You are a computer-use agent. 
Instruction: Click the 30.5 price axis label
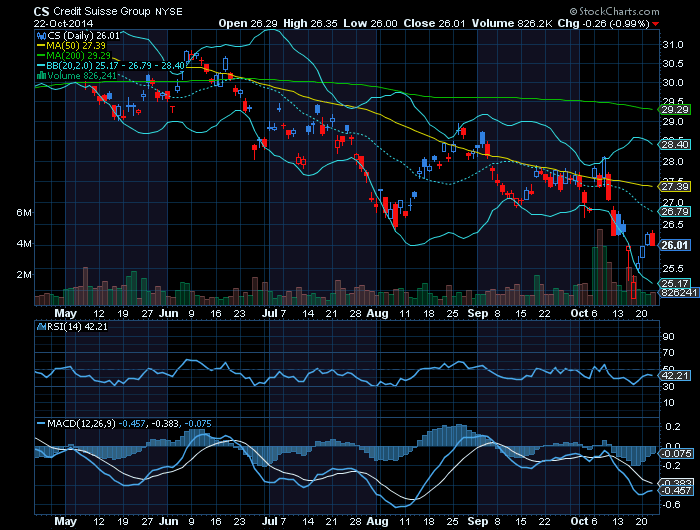673,64
